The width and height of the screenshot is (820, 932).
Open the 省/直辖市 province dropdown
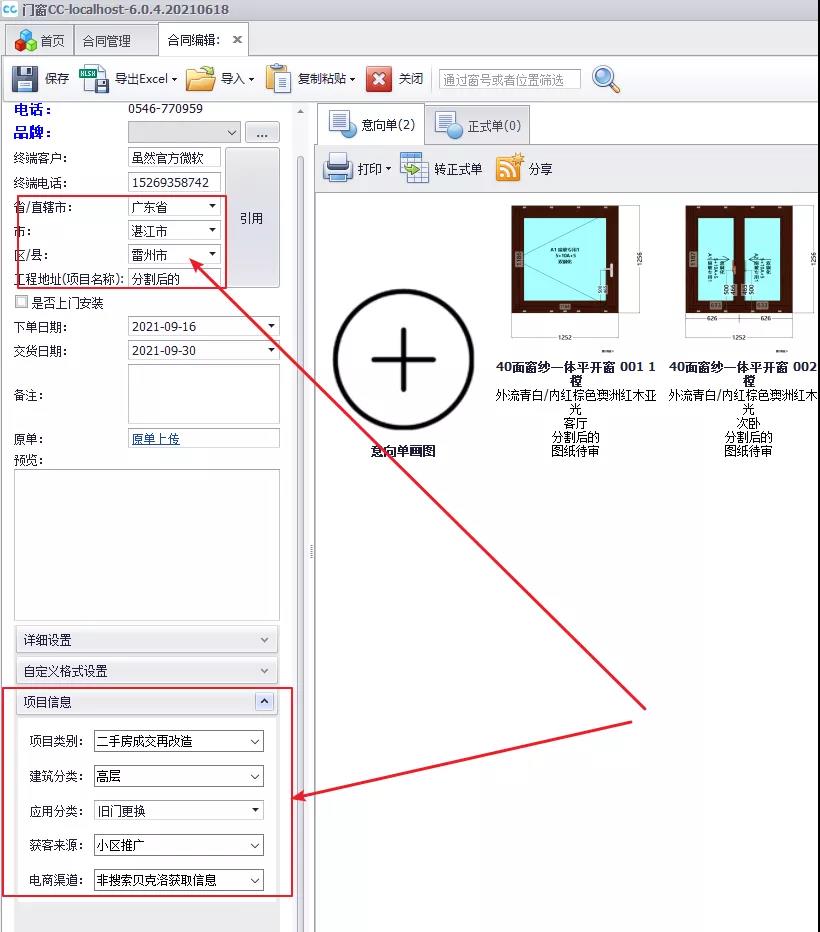212,207
